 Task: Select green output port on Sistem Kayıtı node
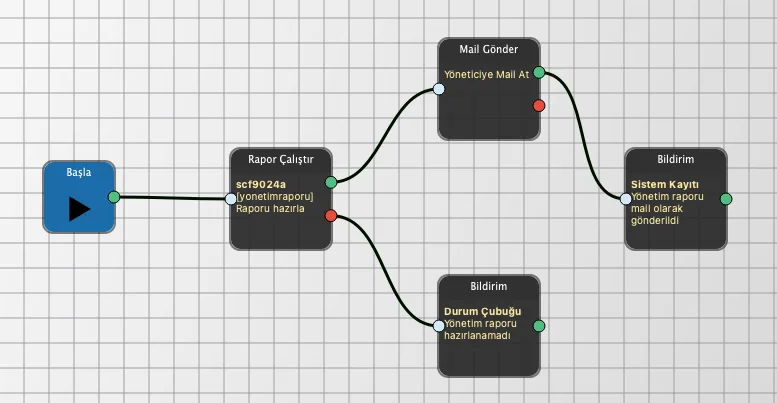pos(726,198)
